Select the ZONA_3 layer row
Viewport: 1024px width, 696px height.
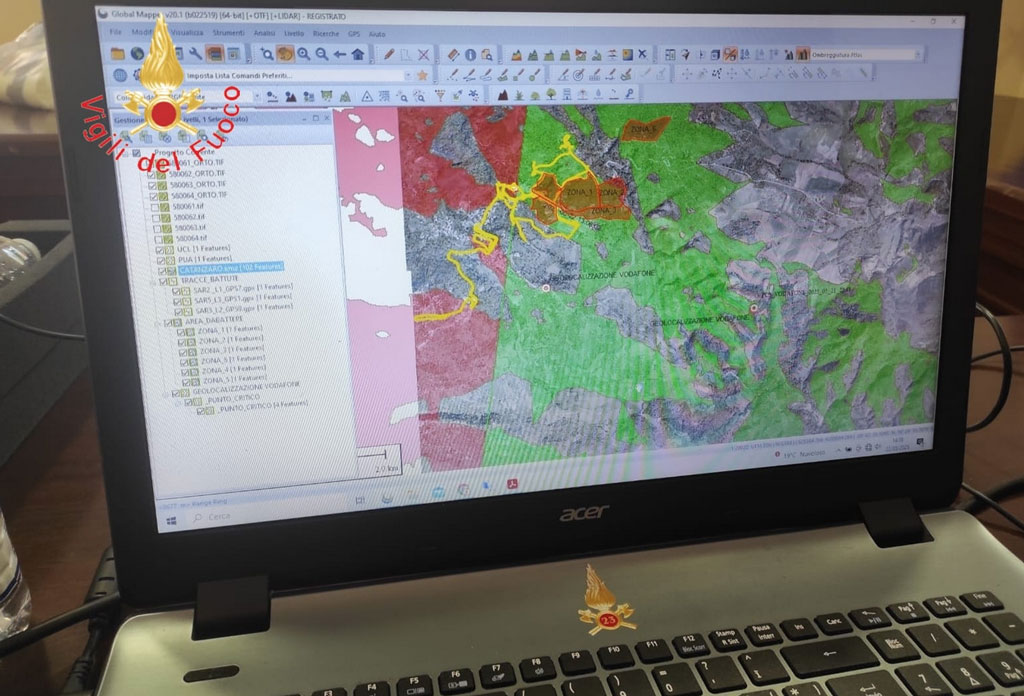click(x=232, y=349)
